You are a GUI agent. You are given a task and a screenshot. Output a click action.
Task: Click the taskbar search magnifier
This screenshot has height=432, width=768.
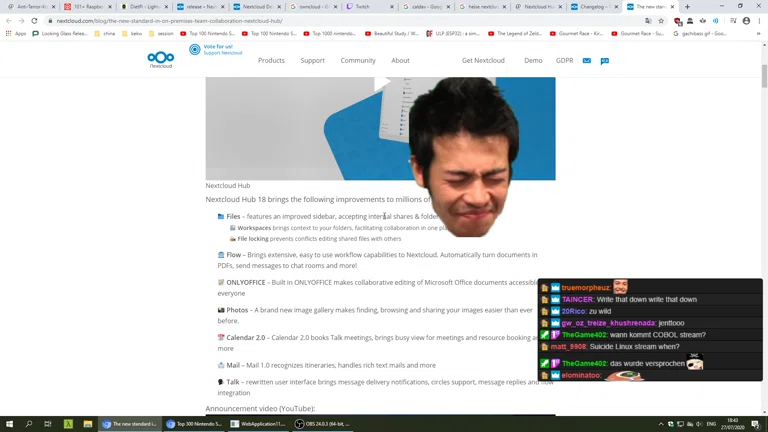(x=28, y=424)
